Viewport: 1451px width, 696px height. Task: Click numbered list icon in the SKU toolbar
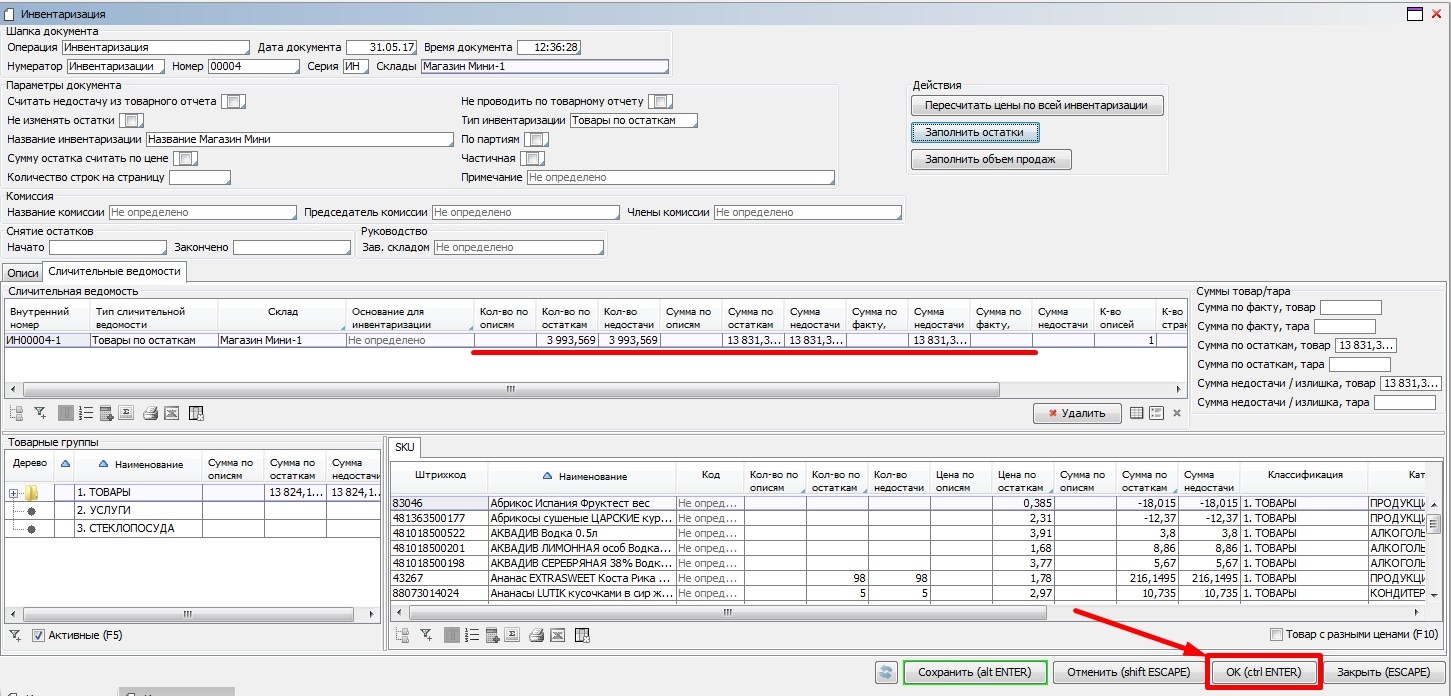471,635
